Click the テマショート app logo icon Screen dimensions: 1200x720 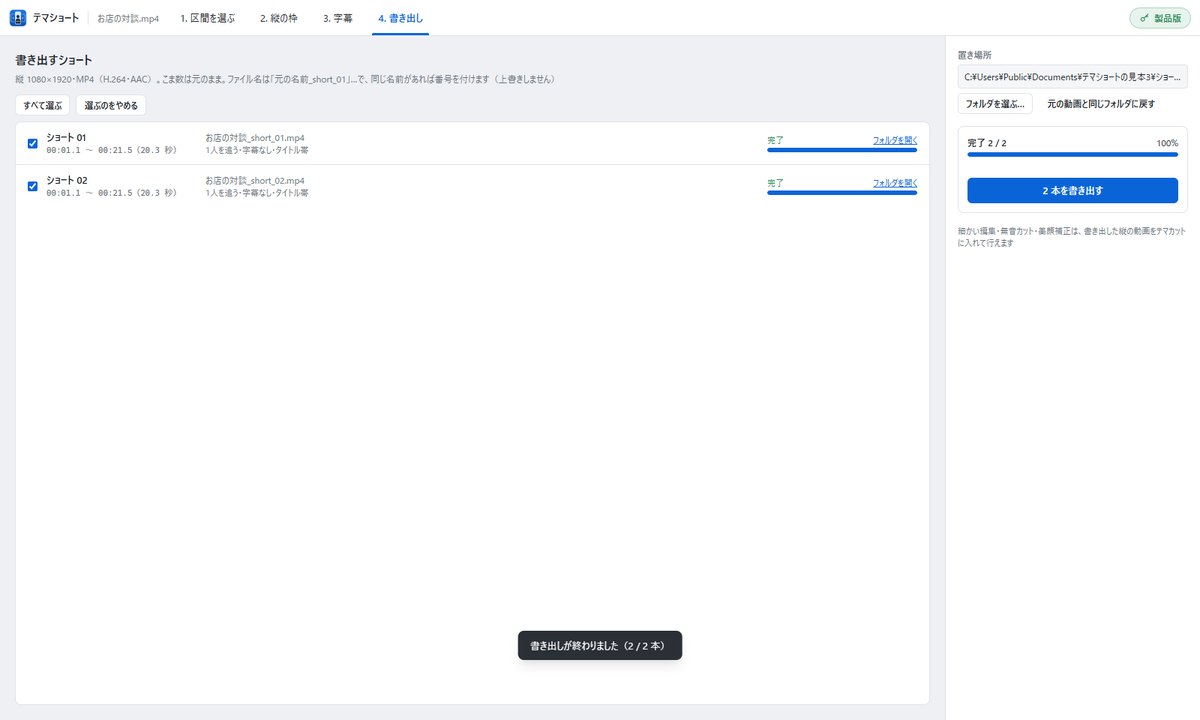coord(17,17)
